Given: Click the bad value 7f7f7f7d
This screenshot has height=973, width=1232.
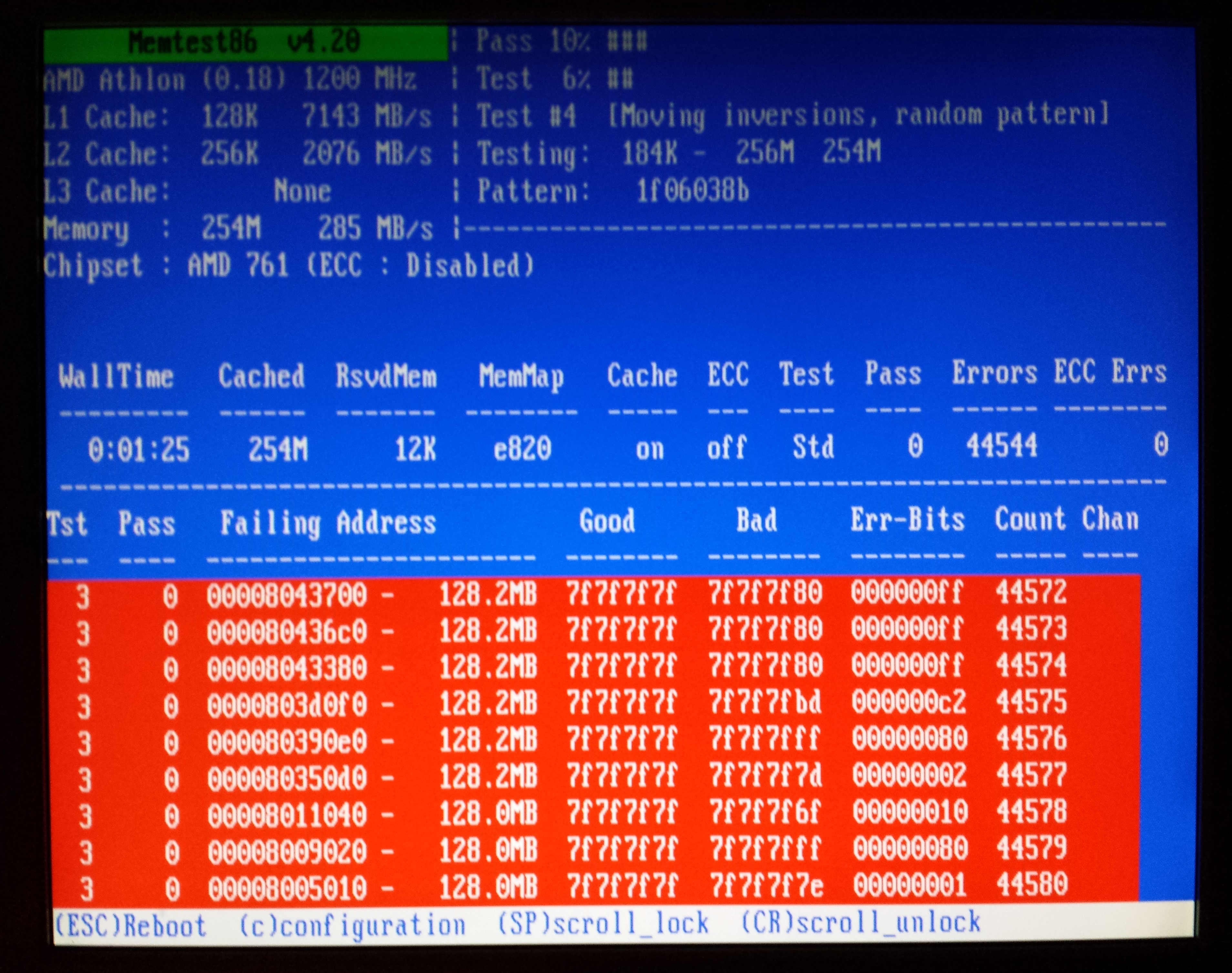Looking at the screenshot, I should [766, 776].
